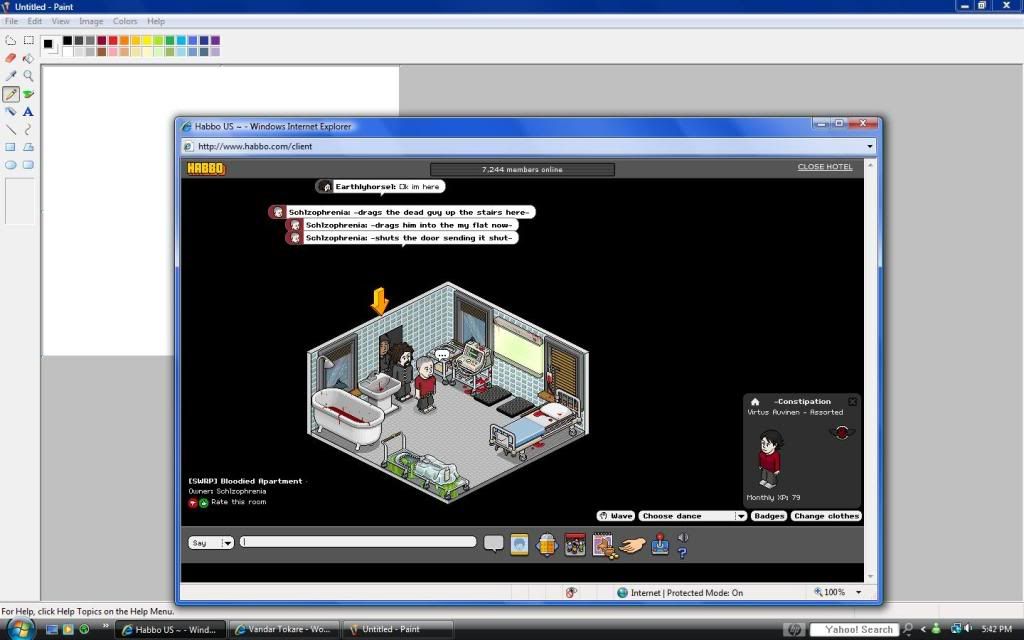Open the Image menu in Paint
This screenshot has width=1024, height=640.
(x=91, y=21)
